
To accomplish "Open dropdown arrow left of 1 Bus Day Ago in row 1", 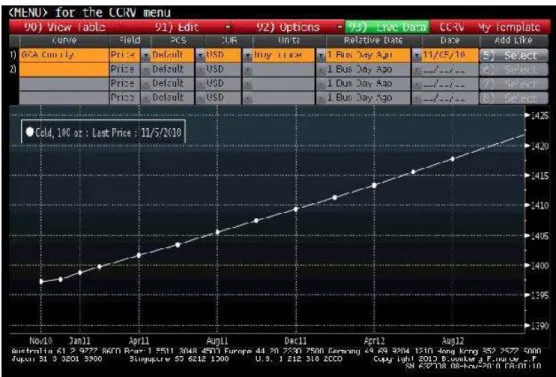I will (321, 56).
